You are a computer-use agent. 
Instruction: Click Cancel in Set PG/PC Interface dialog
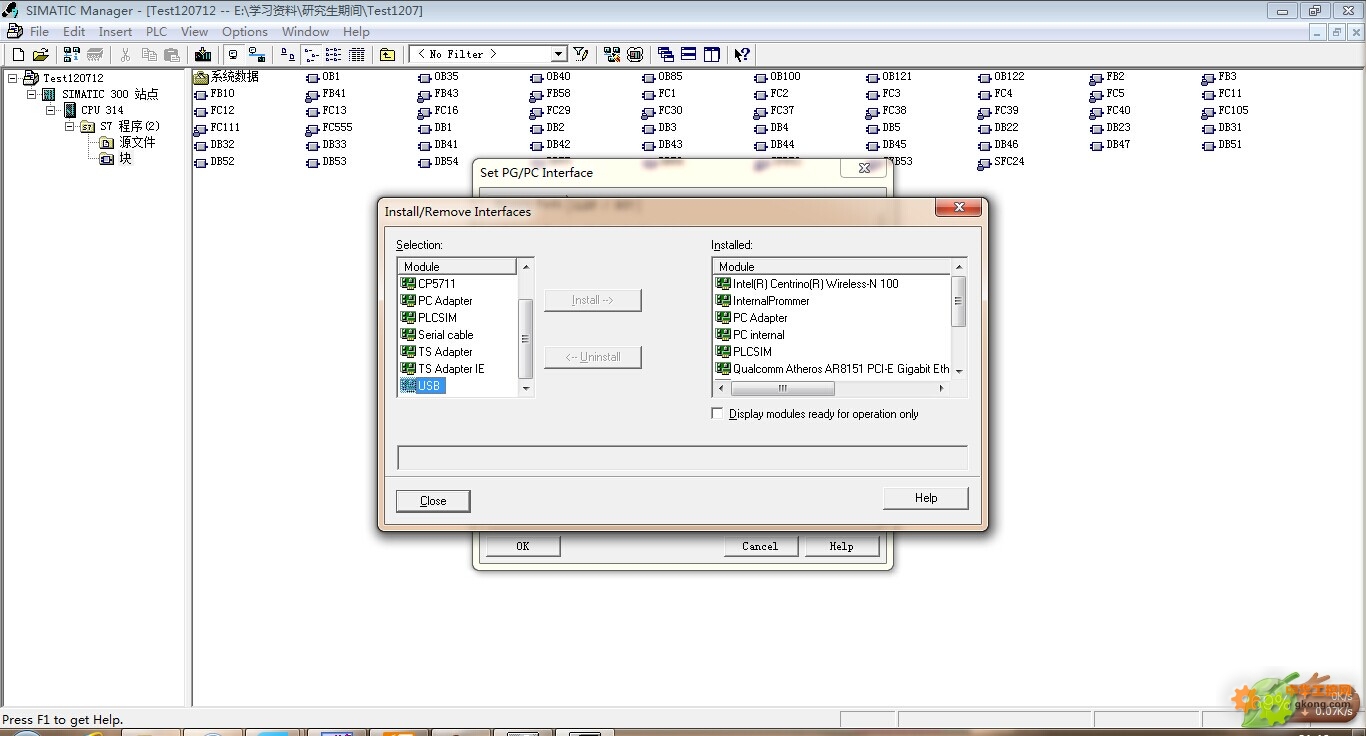click(x=760, y=546)
